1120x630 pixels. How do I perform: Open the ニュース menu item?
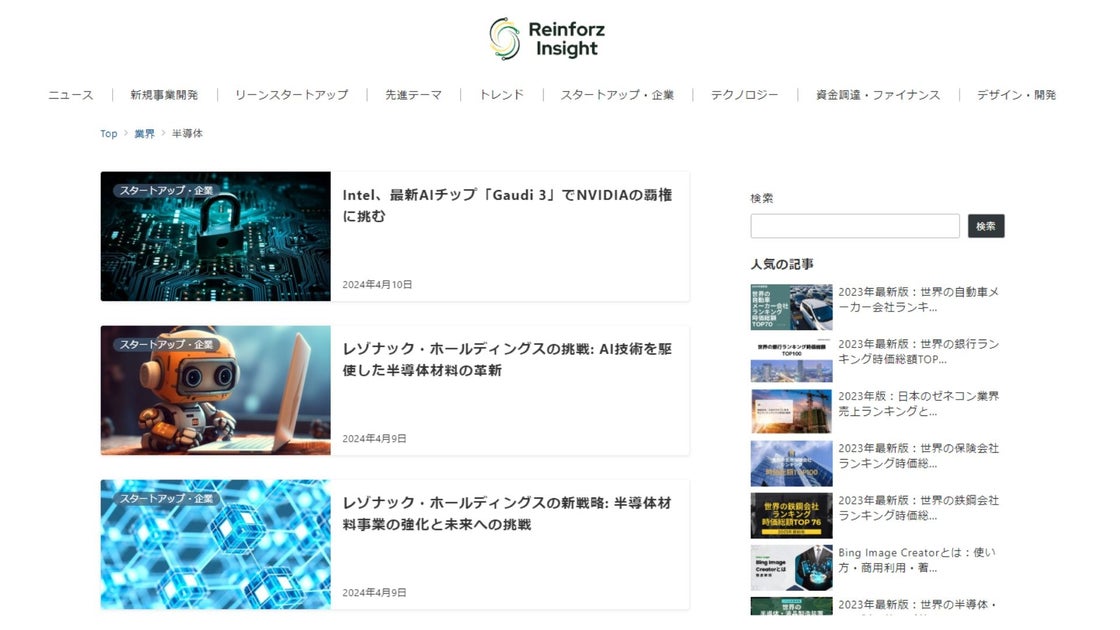(71, 95)
